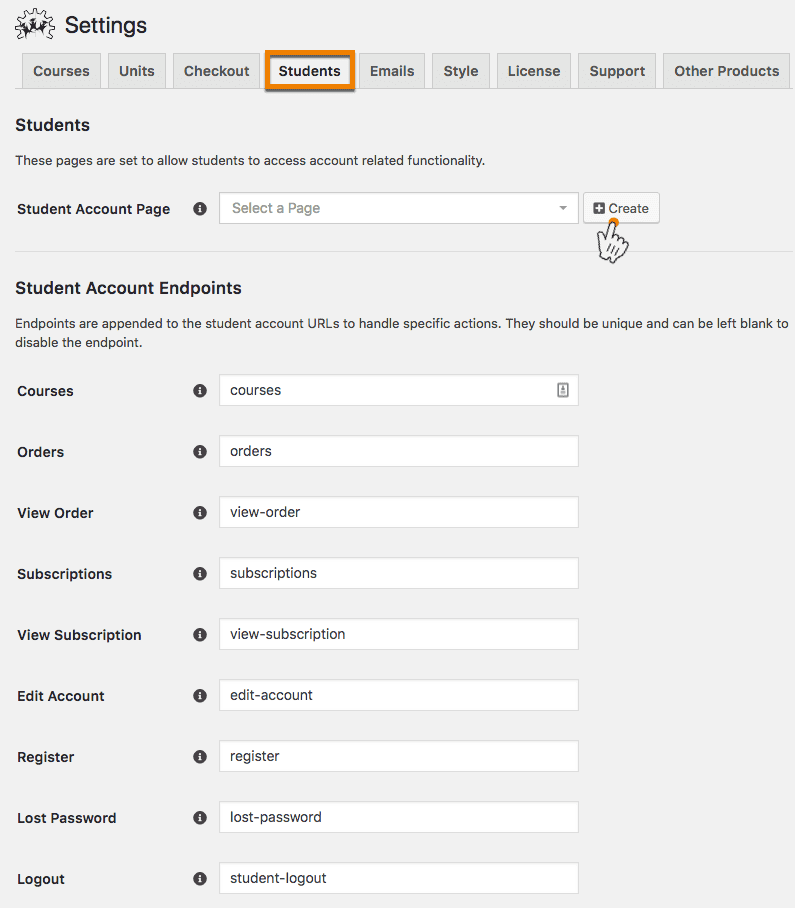Focus the courses endpoint input field
Screen dimensions: 795x908
tap(399, 390)
